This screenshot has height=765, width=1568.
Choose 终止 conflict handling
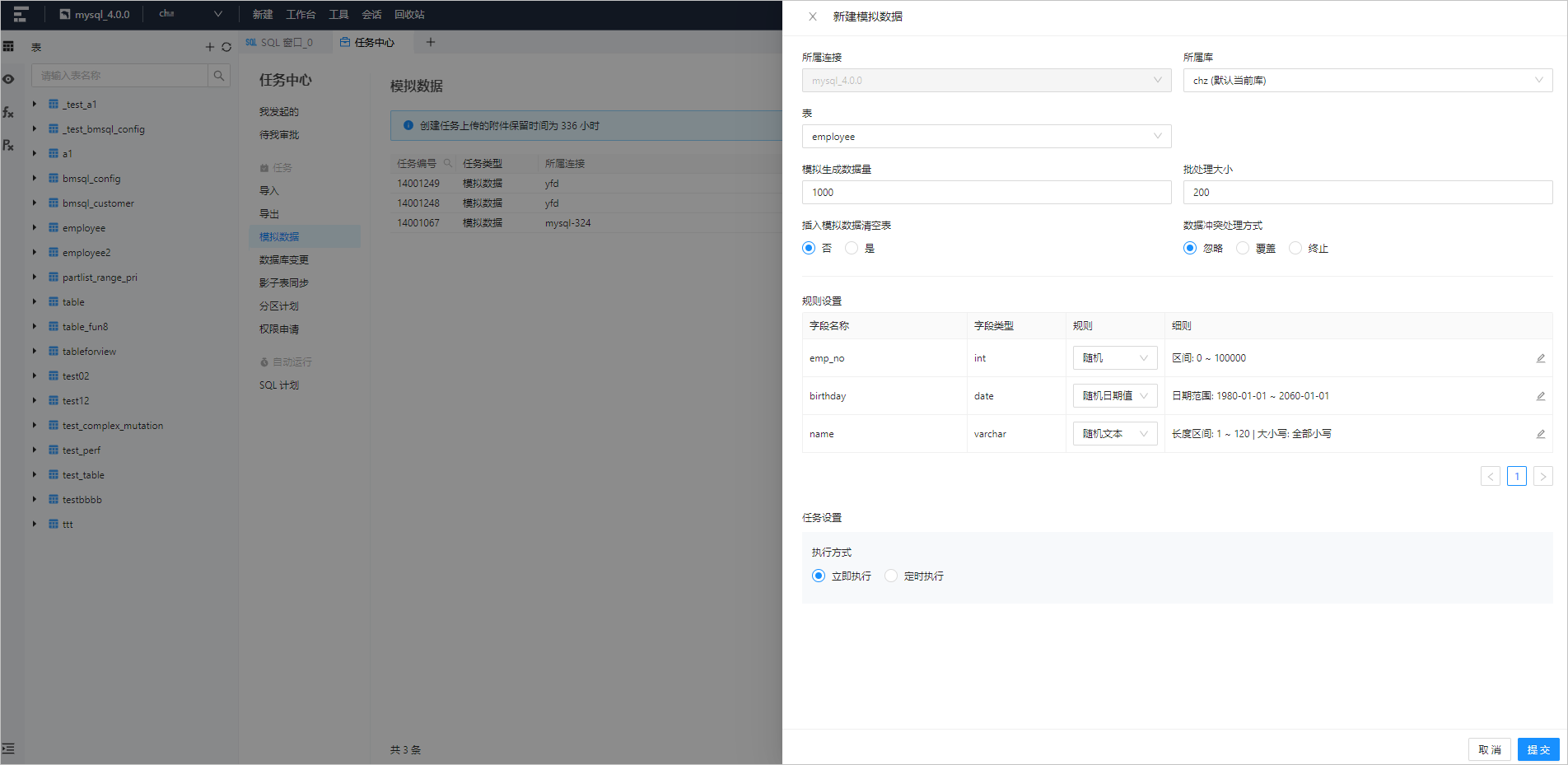tap(1295, 248)
